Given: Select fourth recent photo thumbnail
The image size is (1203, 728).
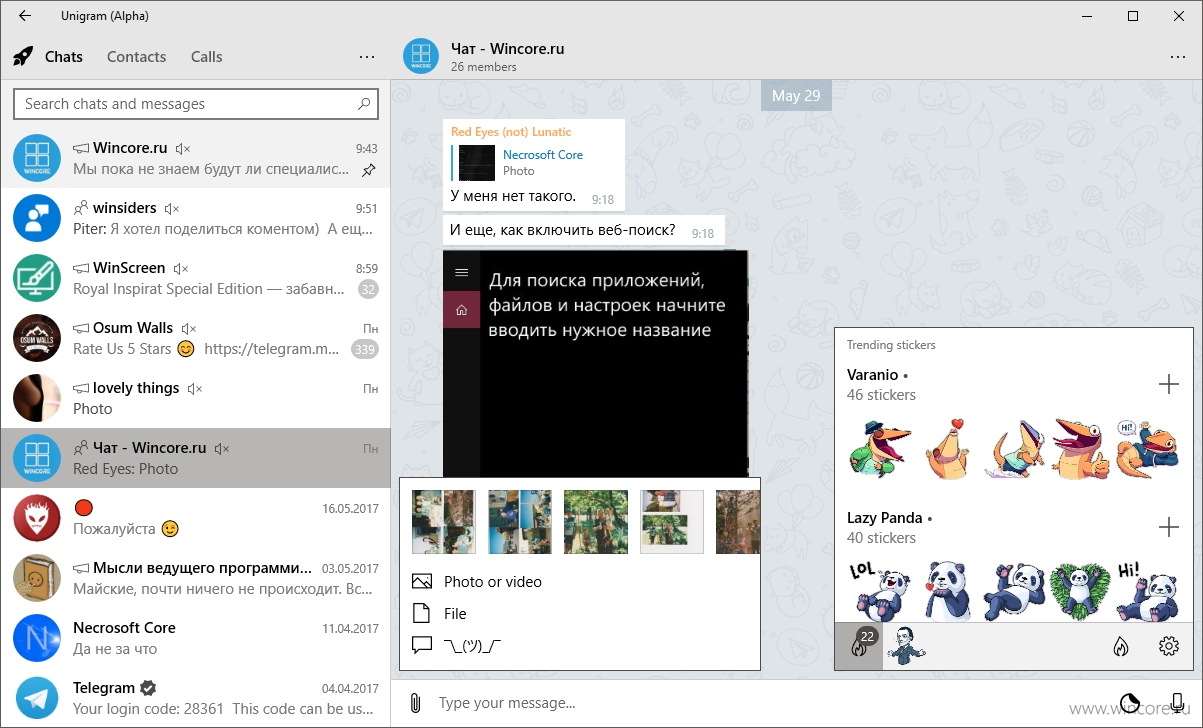Looking at the screenshot, I should [x=672, y=522].
